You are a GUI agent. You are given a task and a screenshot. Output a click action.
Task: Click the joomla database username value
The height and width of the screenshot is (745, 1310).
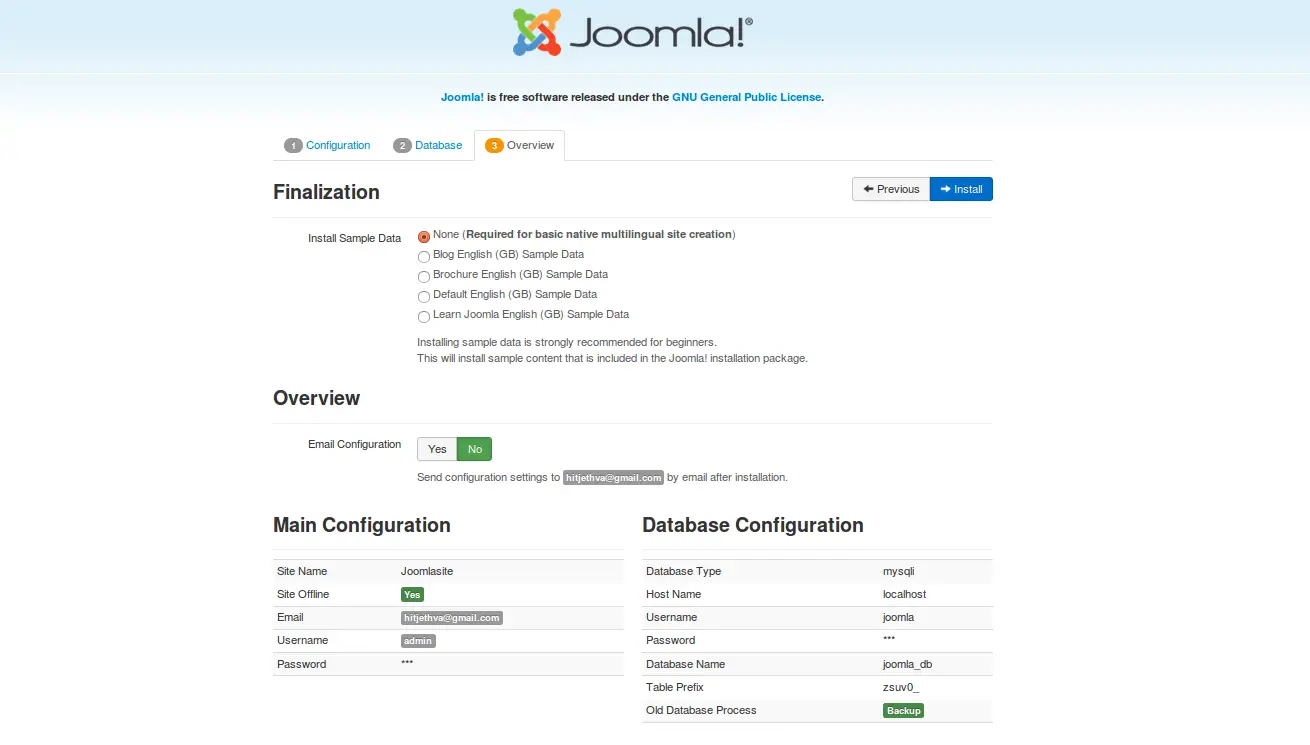pos(898,617)
